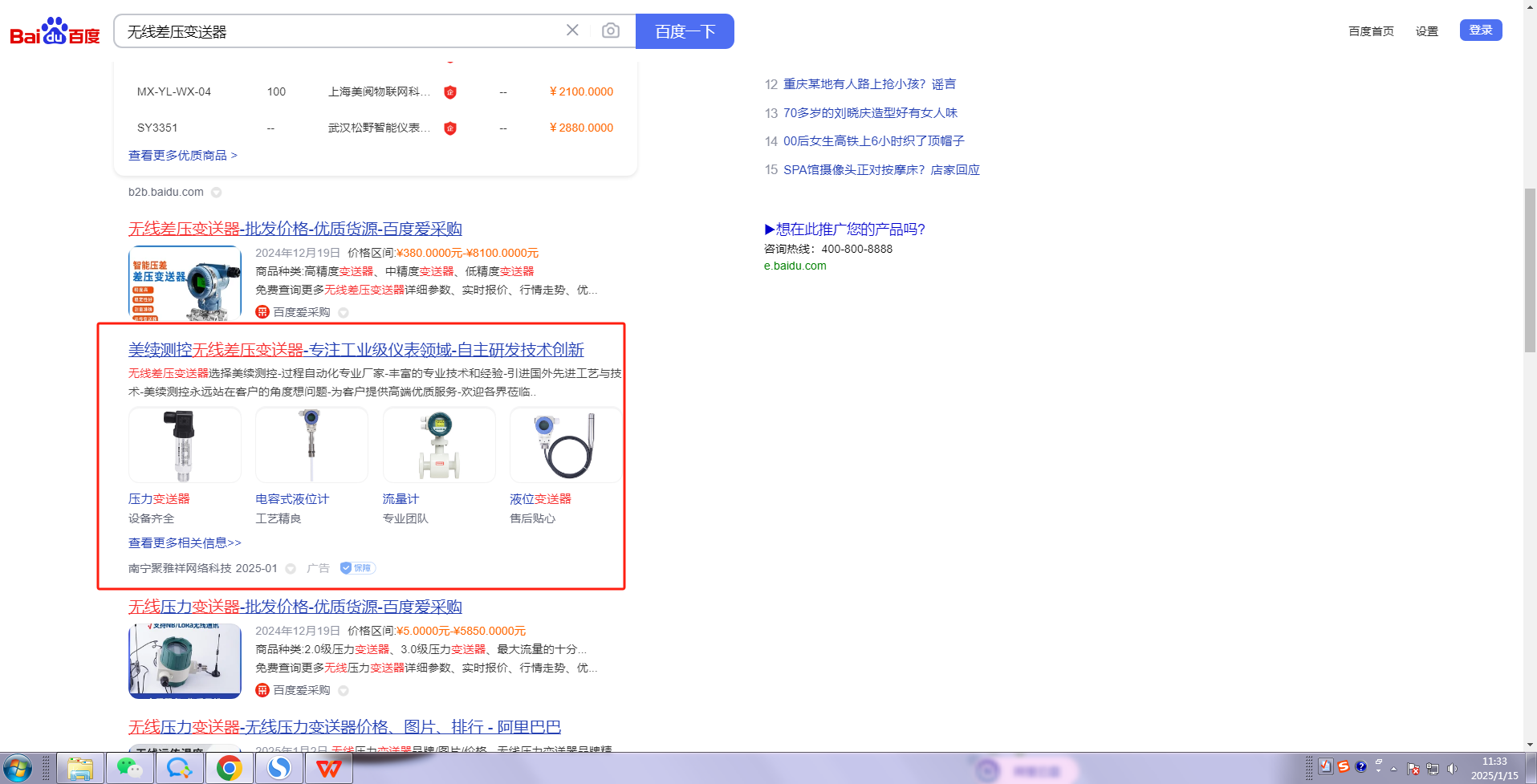
Task: Click the red shield icon in the SY3351 row
Action: tap(450, 128)
